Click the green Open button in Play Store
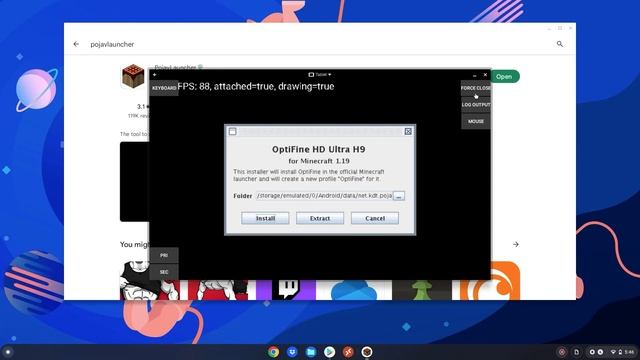This screenshot has height=360, width=640. [x=505, y=77]
